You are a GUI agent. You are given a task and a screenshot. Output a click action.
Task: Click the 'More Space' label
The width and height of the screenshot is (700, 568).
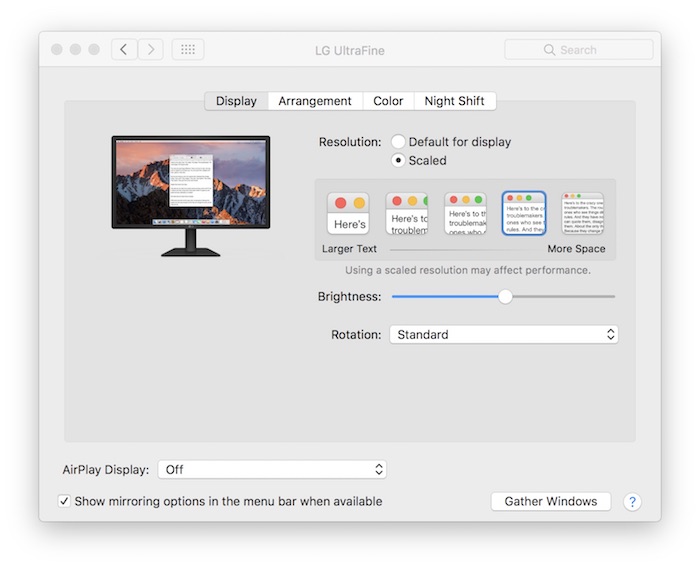click(x=576, y=249)
